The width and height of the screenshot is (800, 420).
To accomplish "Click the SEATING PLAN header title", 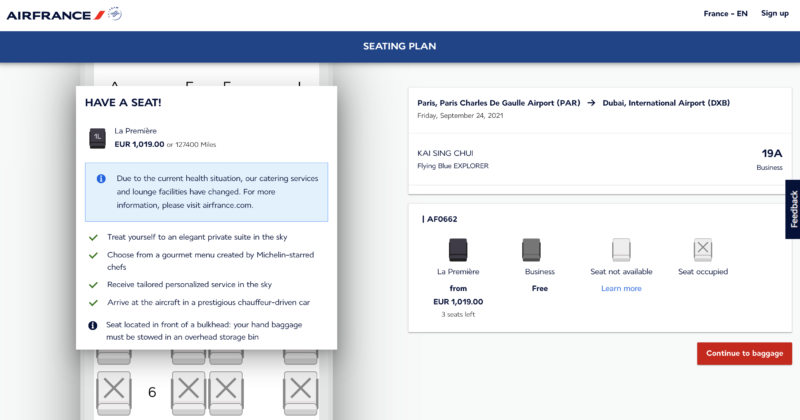I will pyautogui.click(x=399, y=46).
